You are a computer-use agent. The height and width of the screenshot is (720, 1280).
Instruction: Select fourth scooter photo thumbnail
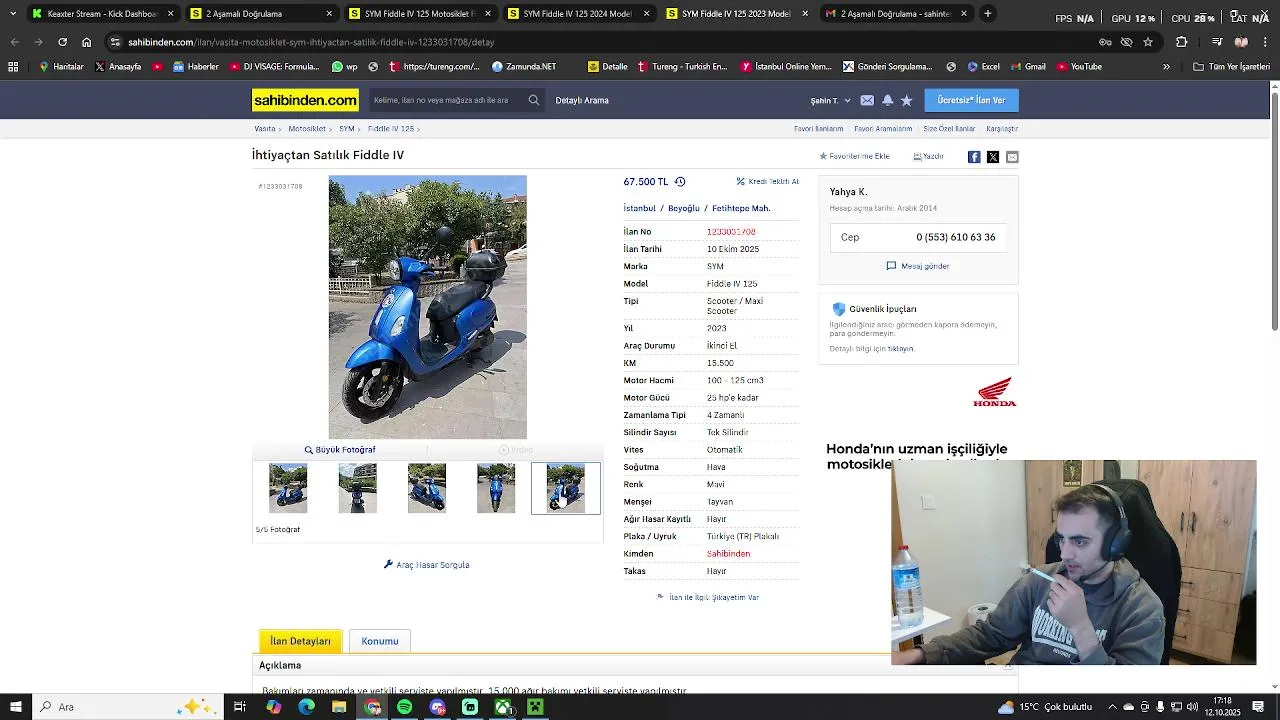point(496,488)
